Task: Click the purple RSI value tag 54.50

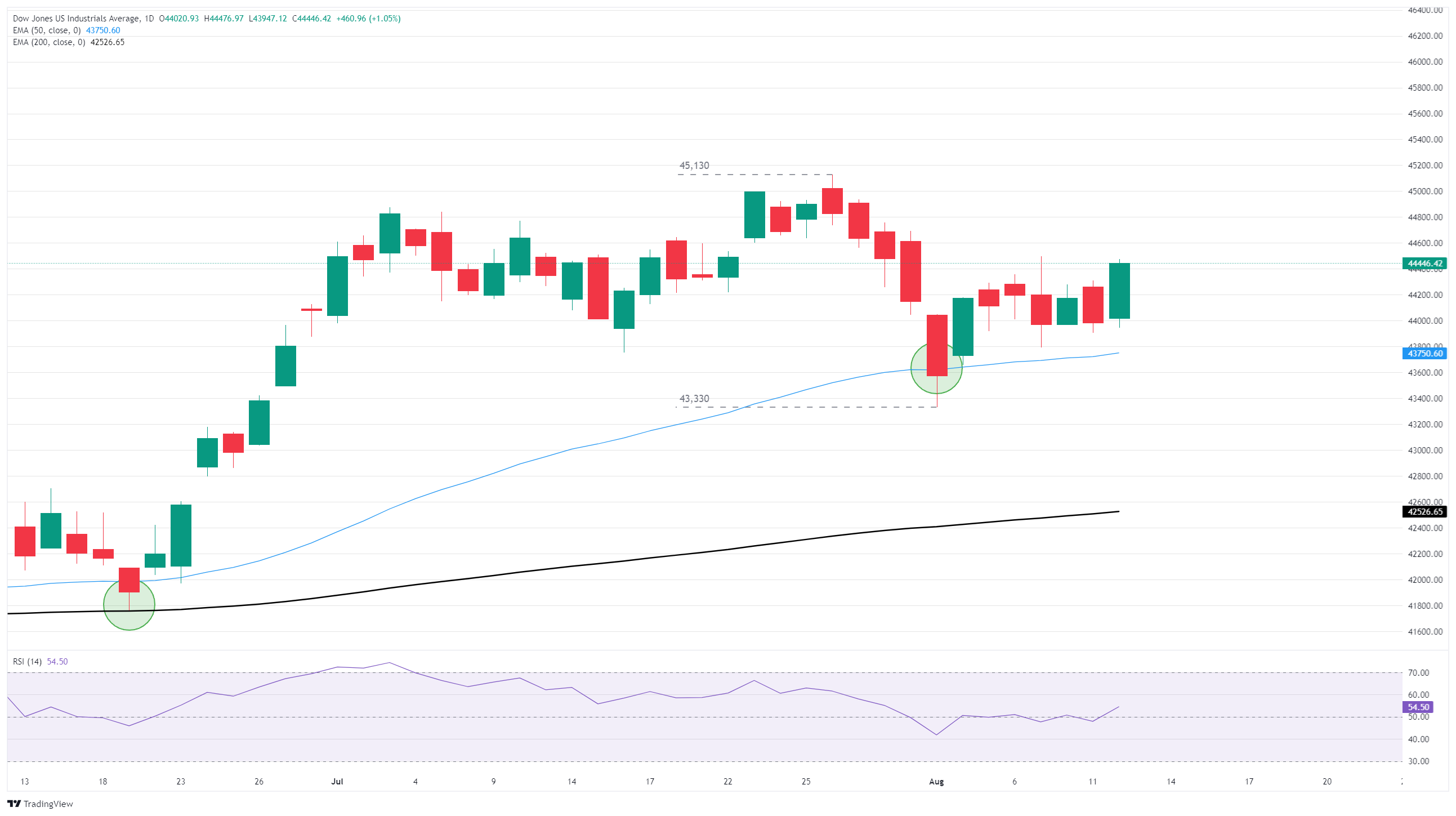Action: pos(1418,707)
